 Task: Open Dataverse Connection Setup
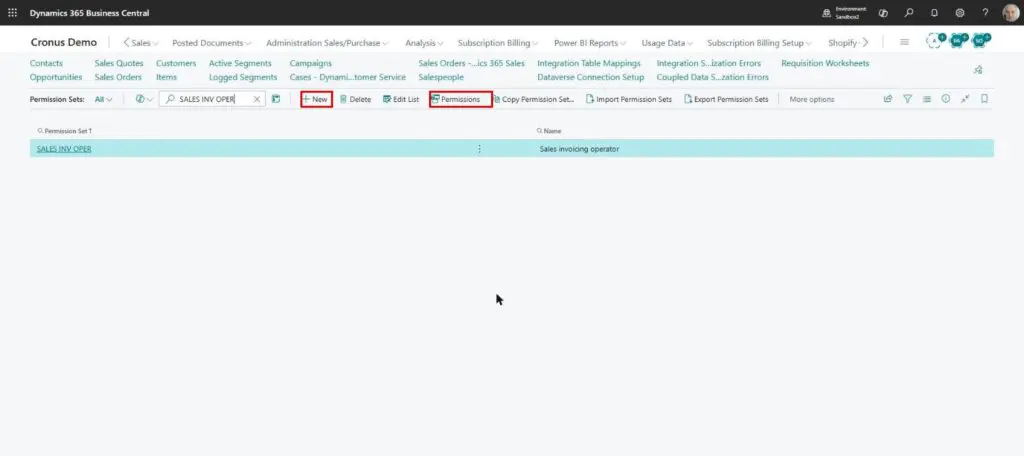590,77
